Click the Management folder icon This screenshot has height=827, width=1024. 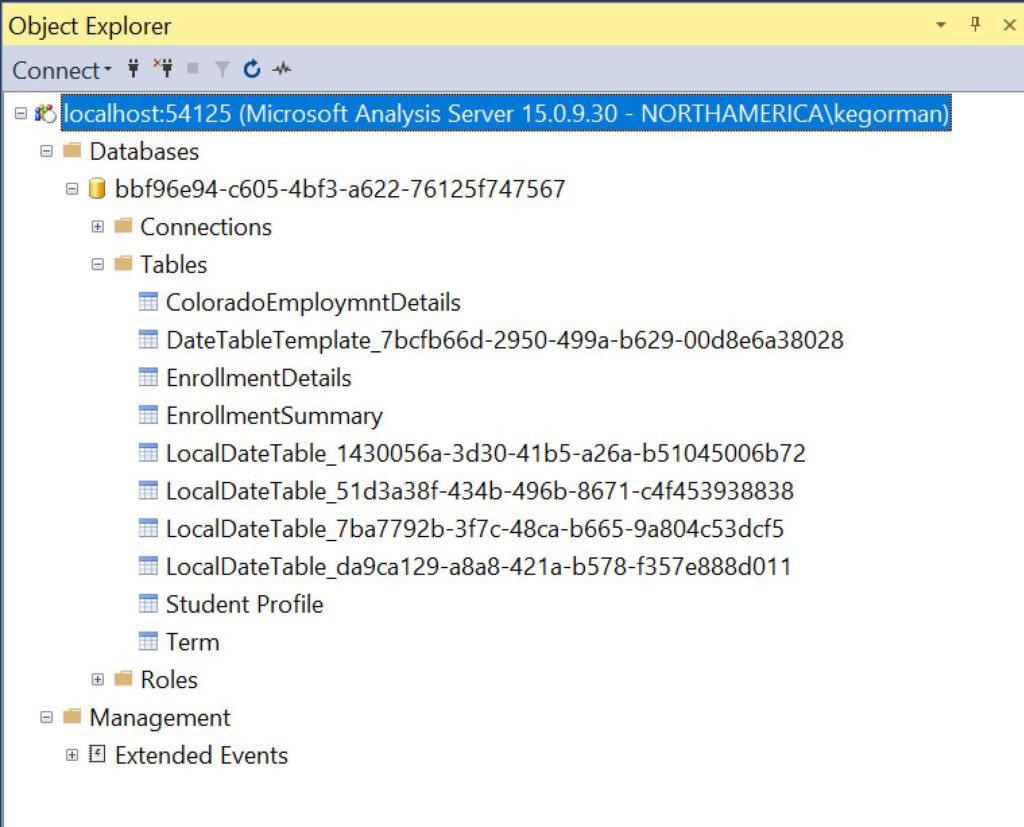click(x=72, y=716)
